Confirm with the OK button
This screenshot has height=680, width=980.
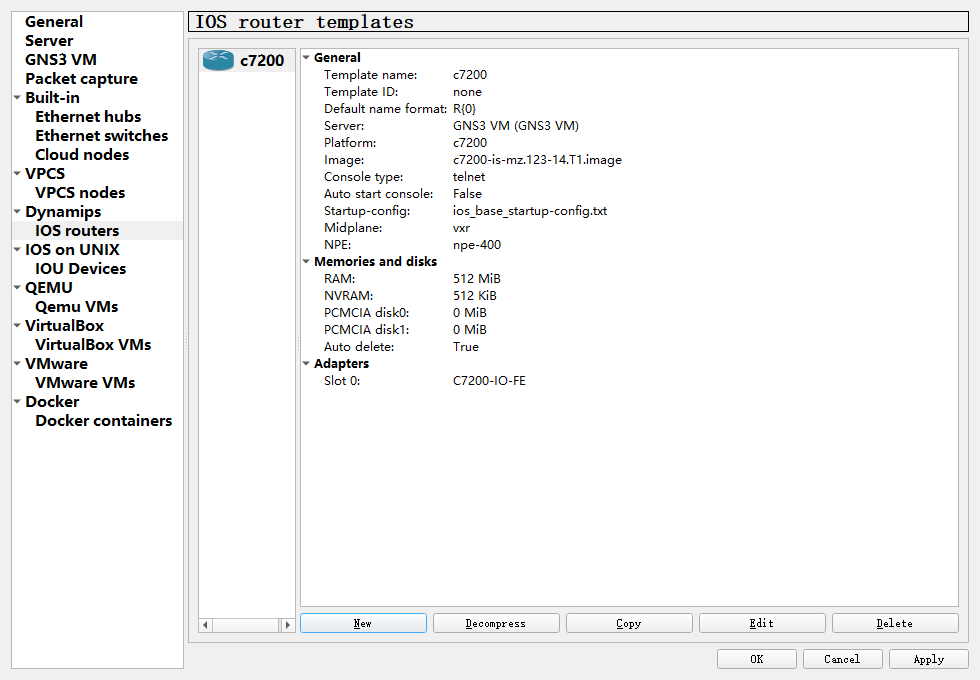[x=757, y=659]
